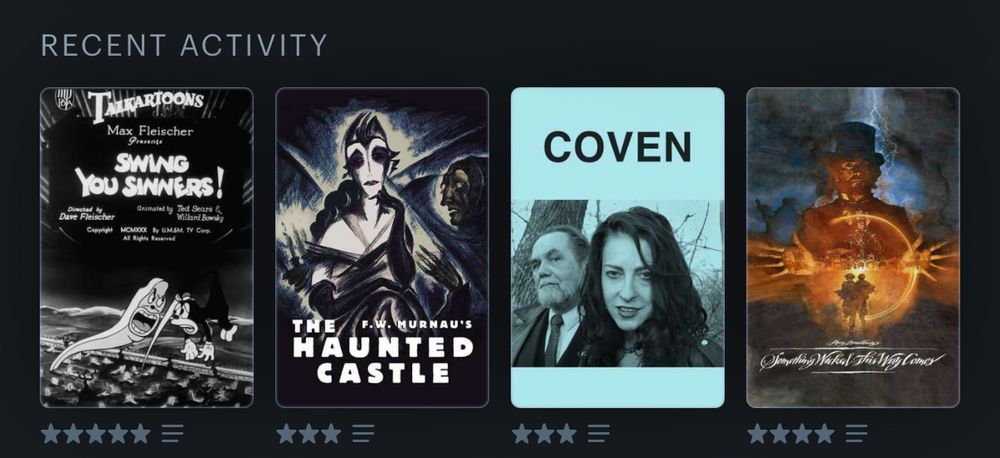Click review icon under Something Wicked poster
This screenshot has height=458, width=1000.
857,434
